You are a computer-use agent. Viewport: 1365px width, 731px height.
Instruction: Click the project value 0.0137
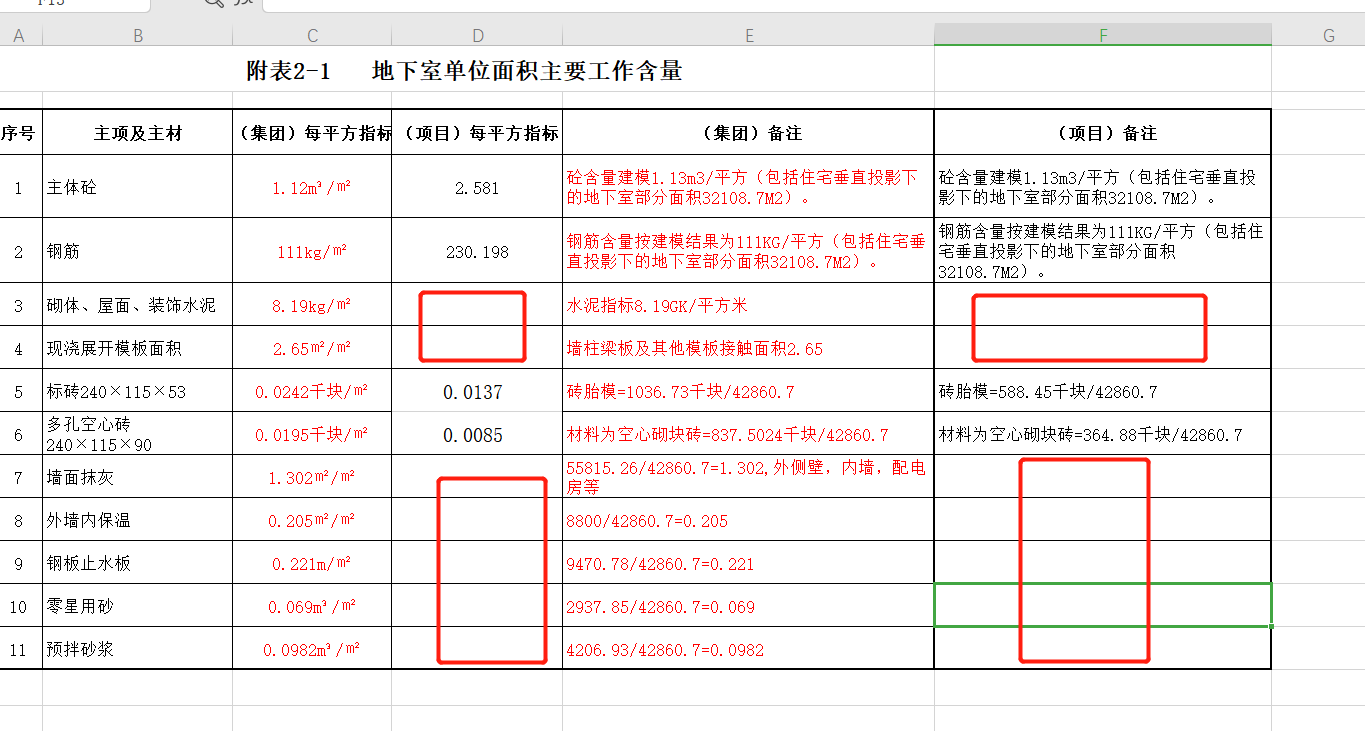point(473,392)
